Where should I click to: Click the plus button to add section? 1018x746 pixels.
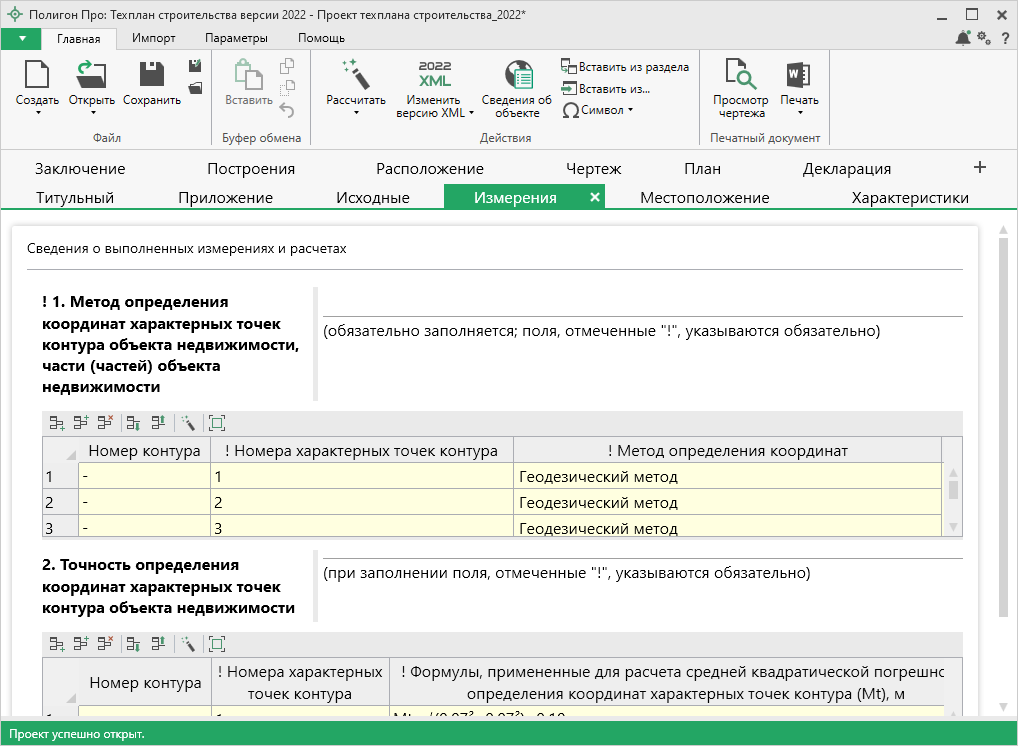[980, 167]
